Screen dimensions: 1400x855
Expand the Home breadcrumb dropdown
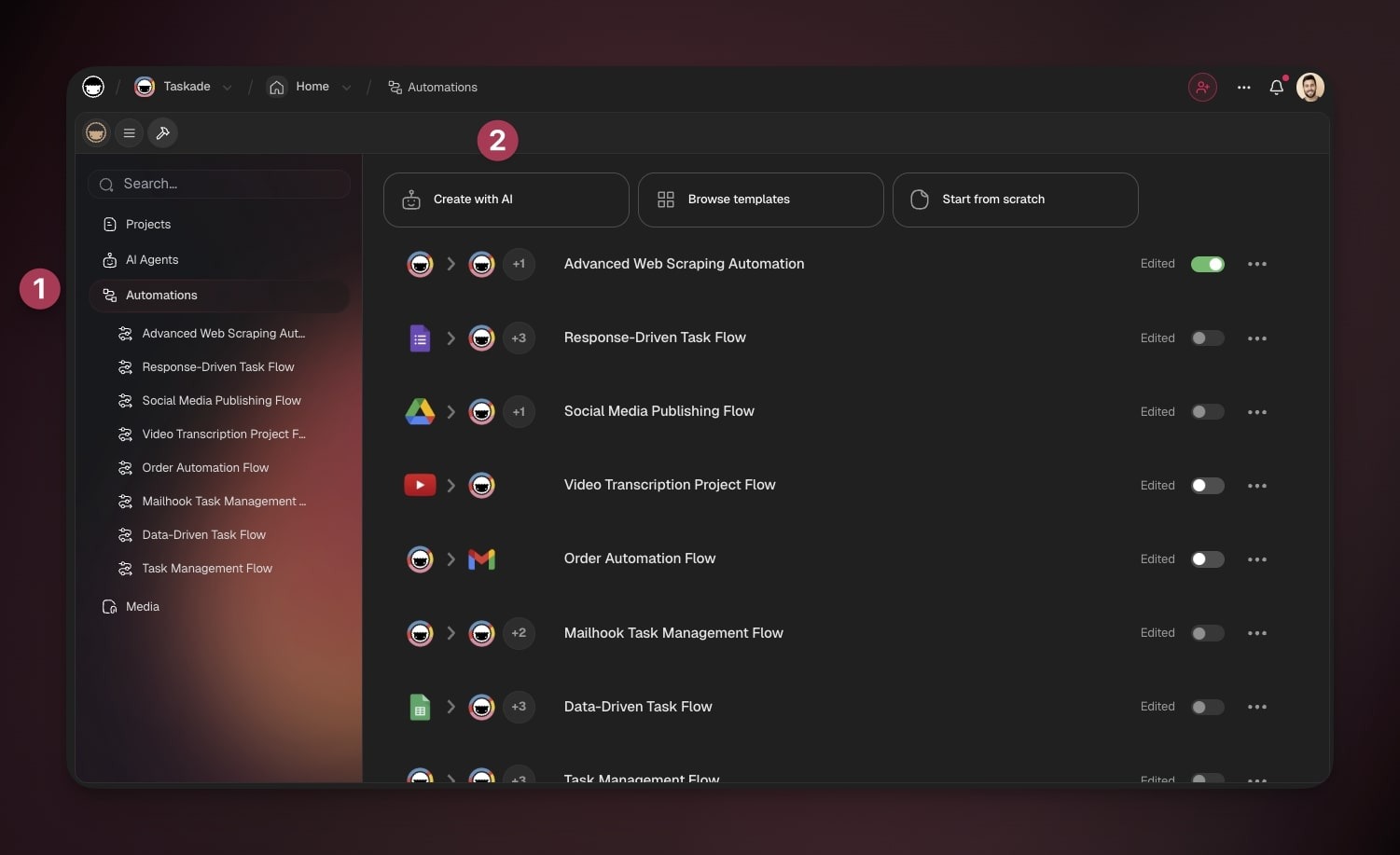347,88
